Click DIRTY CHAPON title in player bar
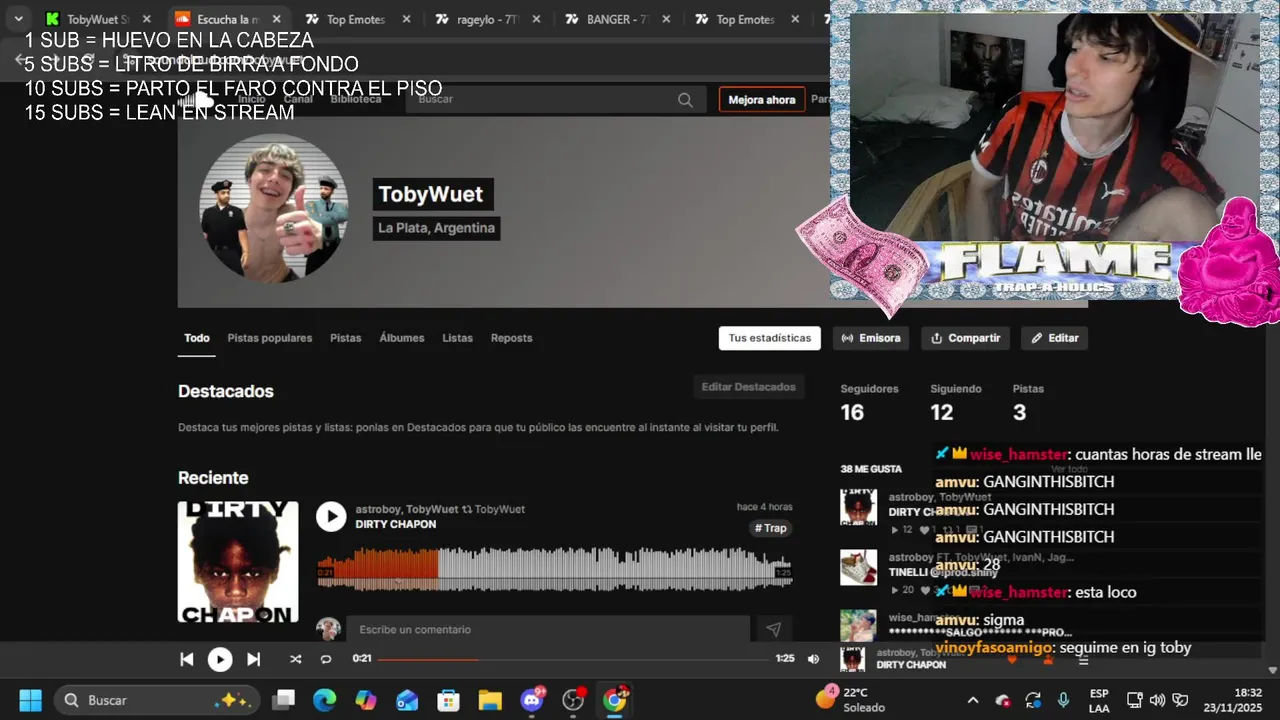This screenshot has width=1280, height=720. [x=911, y=665]
